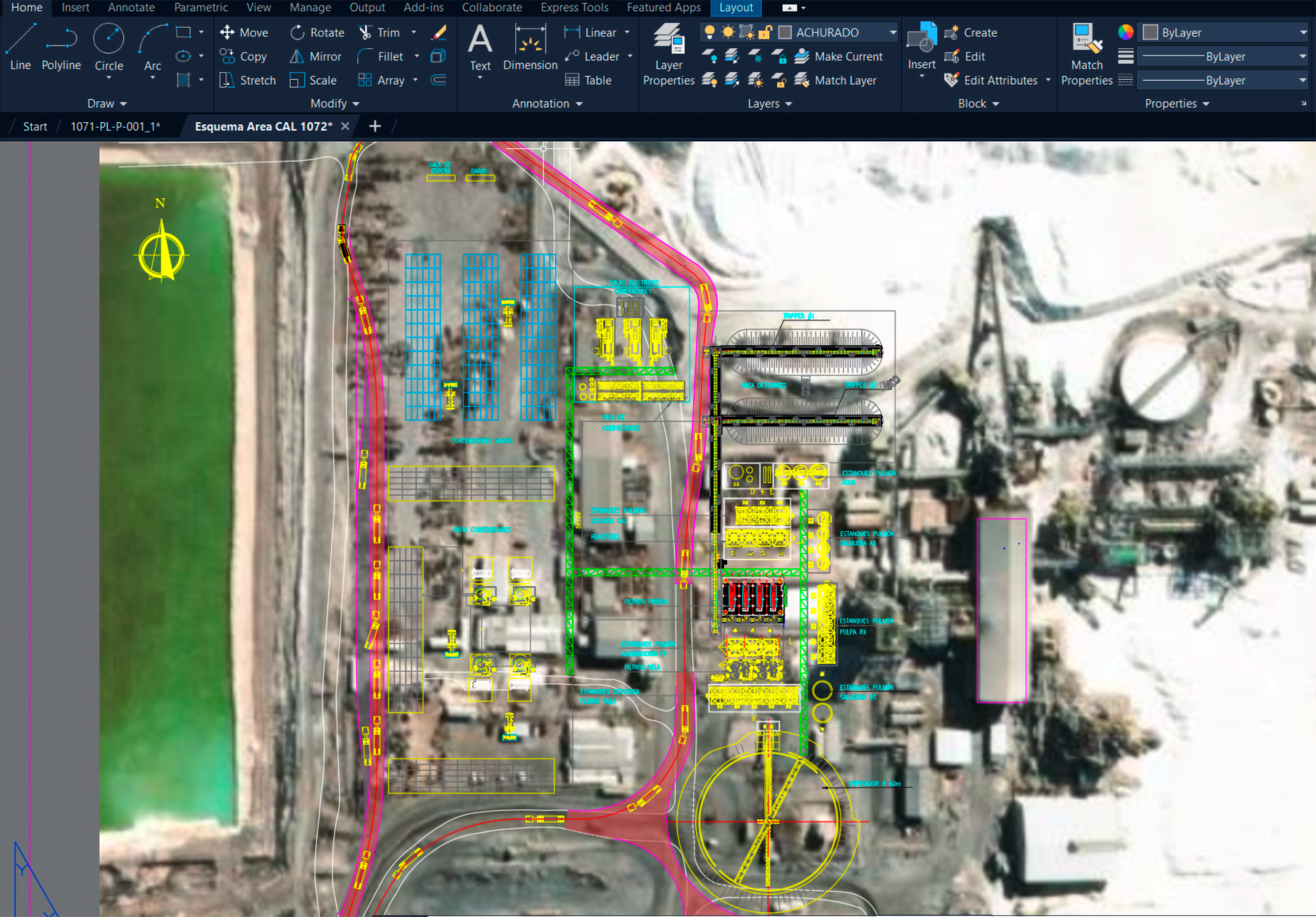Switch to the Annotate ribbon tab
The width and height of the screenshot is (1316, 917).
tap(131, 8)
